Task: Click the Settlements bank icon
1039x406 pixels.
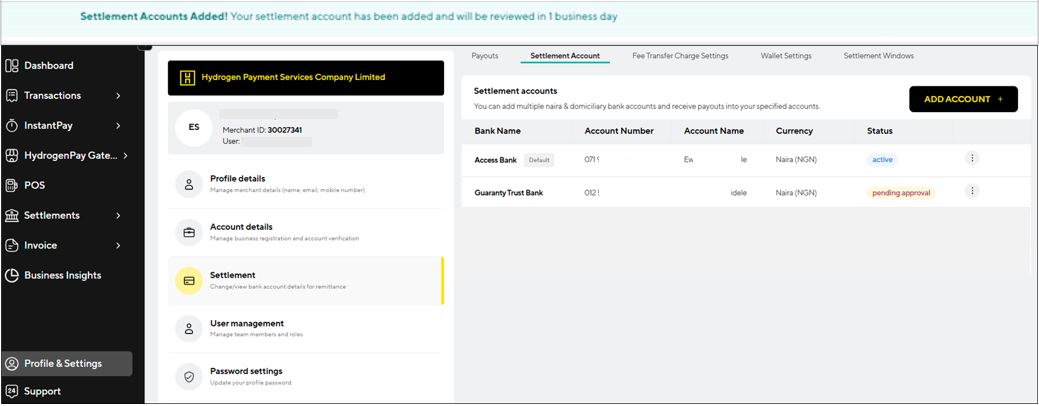Action: [11, 215]
